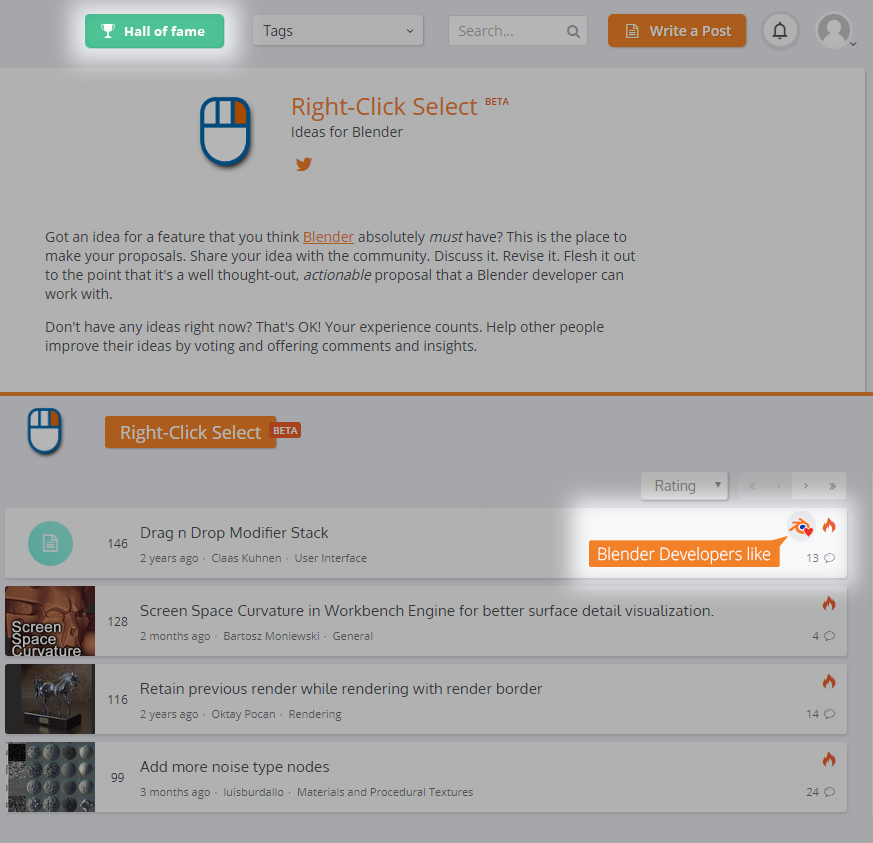Go to the first page of results
Image resolution: width=873 pixels, height=843 pixels.
[x=752, y=486]
